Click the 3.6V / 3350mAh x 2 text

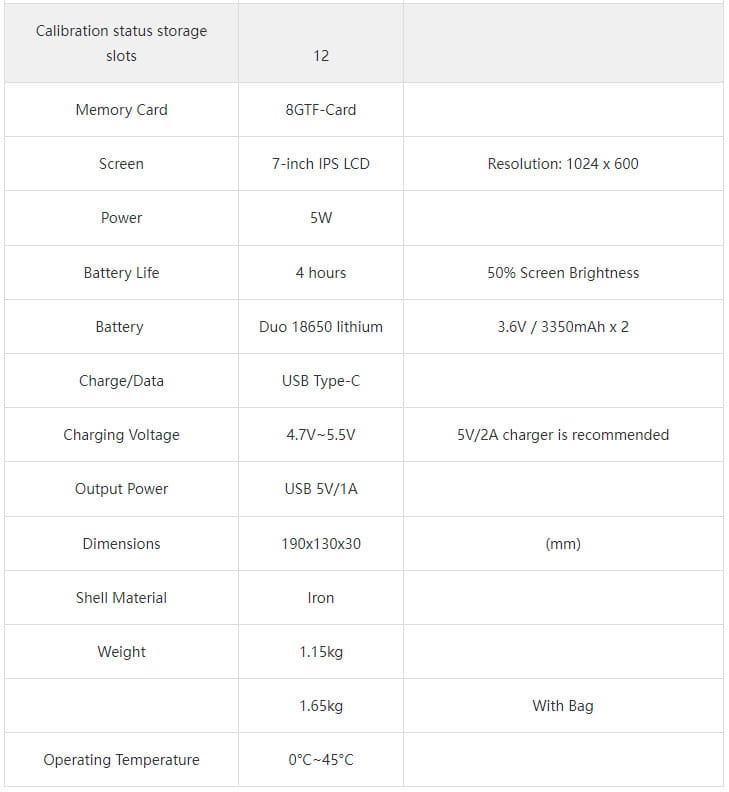coord(562,327)
